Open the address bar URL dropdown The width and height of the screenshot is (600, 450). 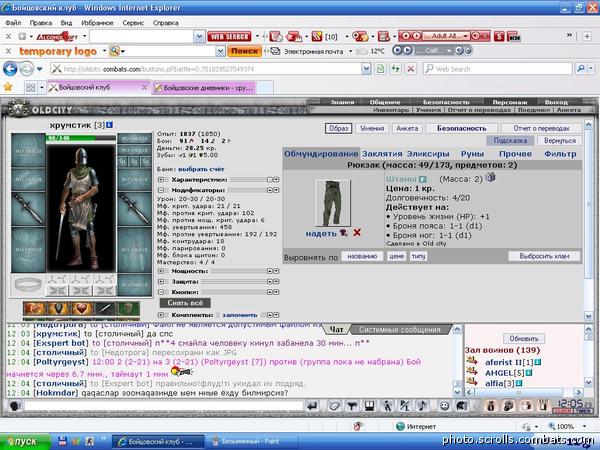tap(366, 69)
